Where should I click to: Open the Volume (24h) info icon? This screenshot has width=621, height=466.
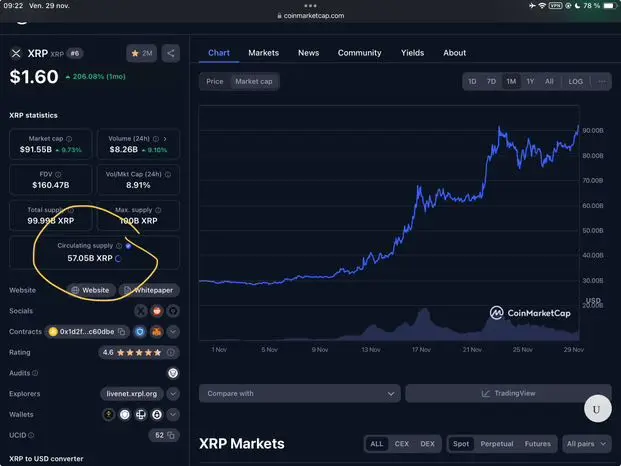156,139
